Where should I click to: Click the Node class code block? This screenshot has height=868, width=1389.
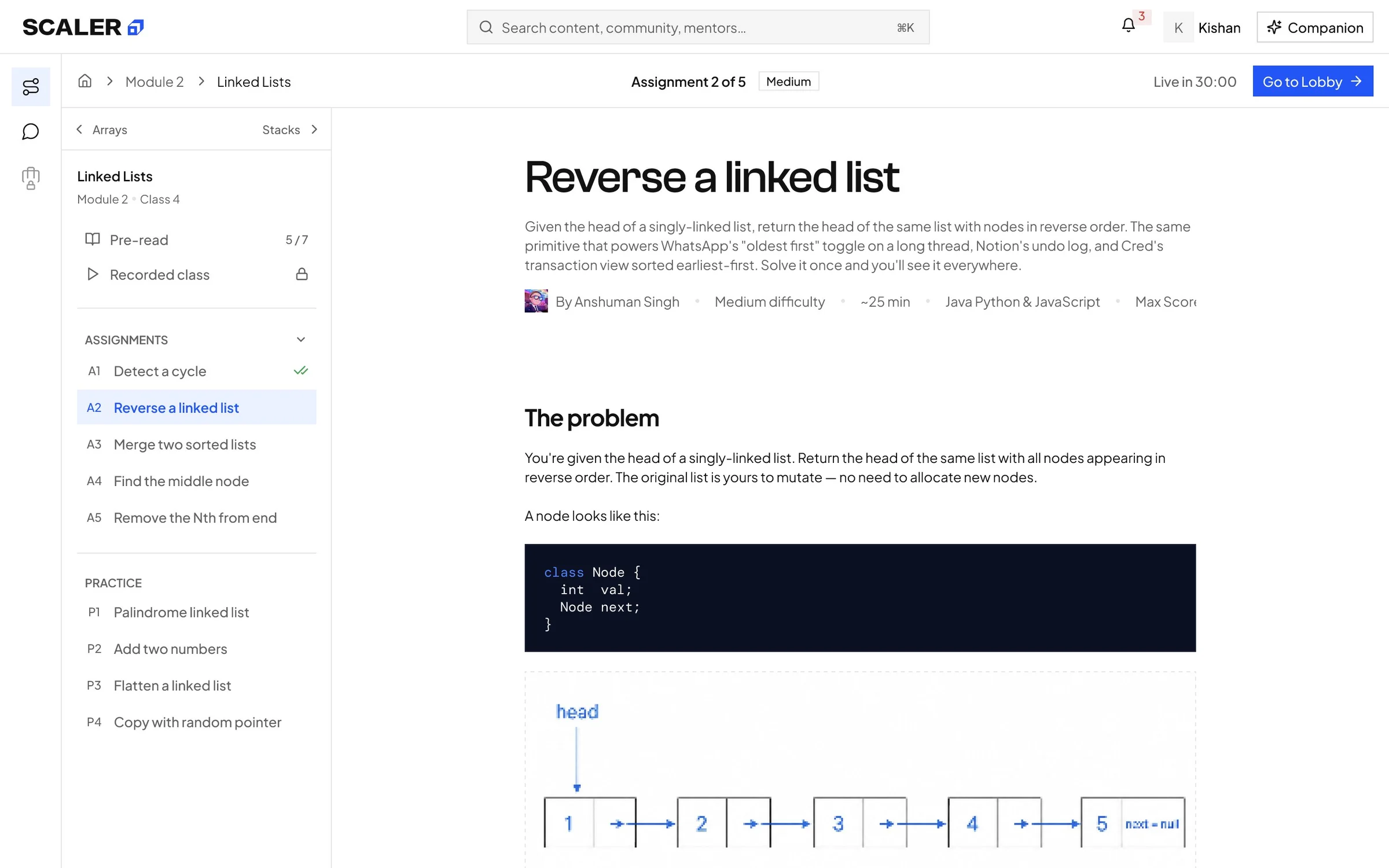pyautogui.click(x=860, y=598)
